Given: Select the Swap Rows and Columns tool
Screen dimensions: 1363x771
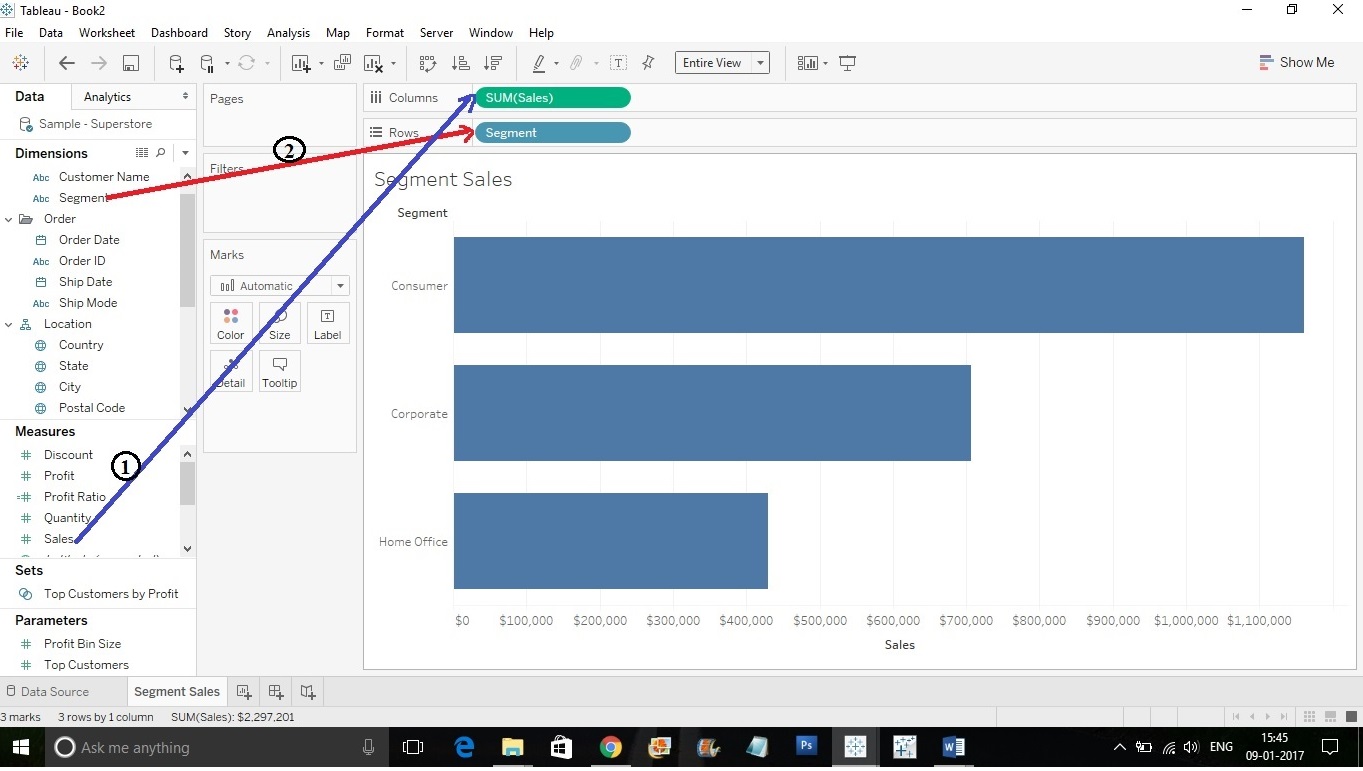Looking at the screenshot, I should [427, 62].
